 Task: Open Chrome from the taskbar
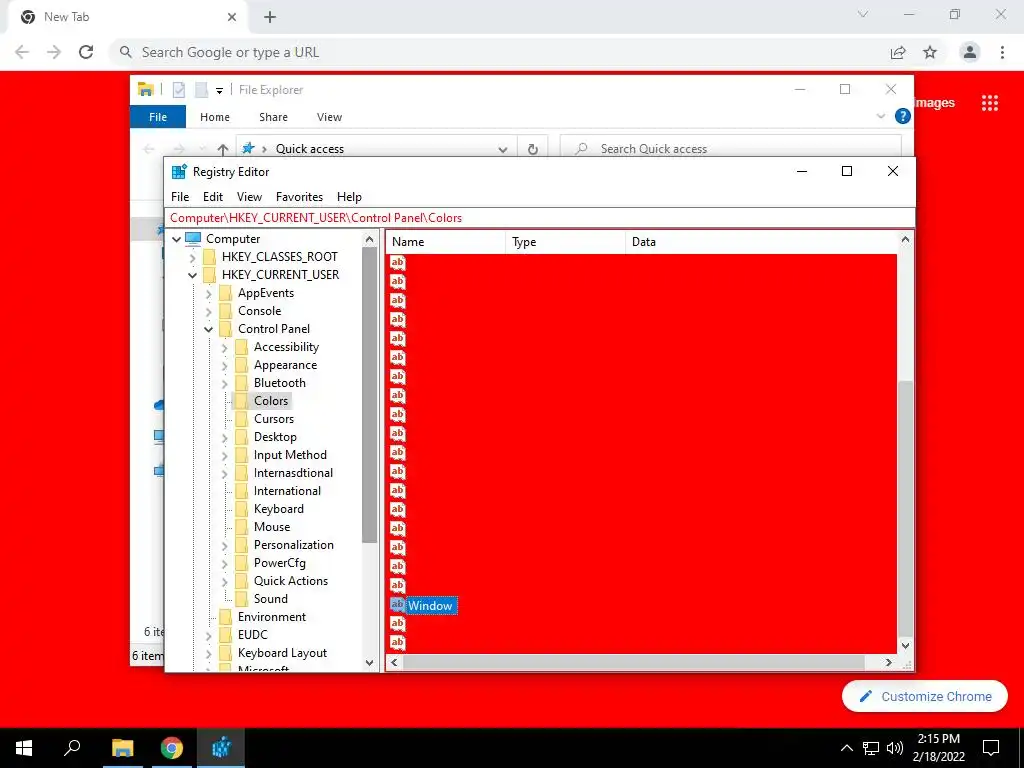172,748
